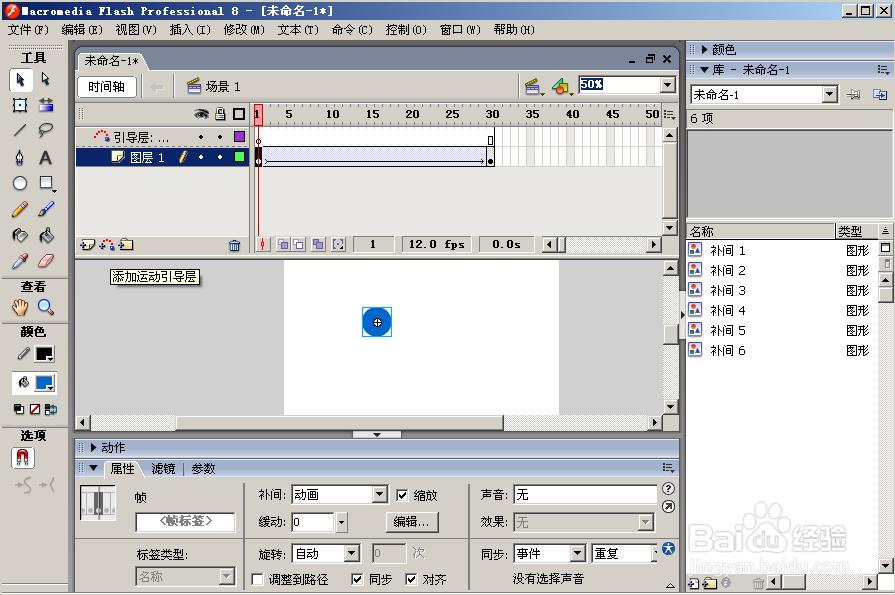The height and width of the screenshot is (595, 895).
Task: Select the Hand tool
Action: point(20,308)
